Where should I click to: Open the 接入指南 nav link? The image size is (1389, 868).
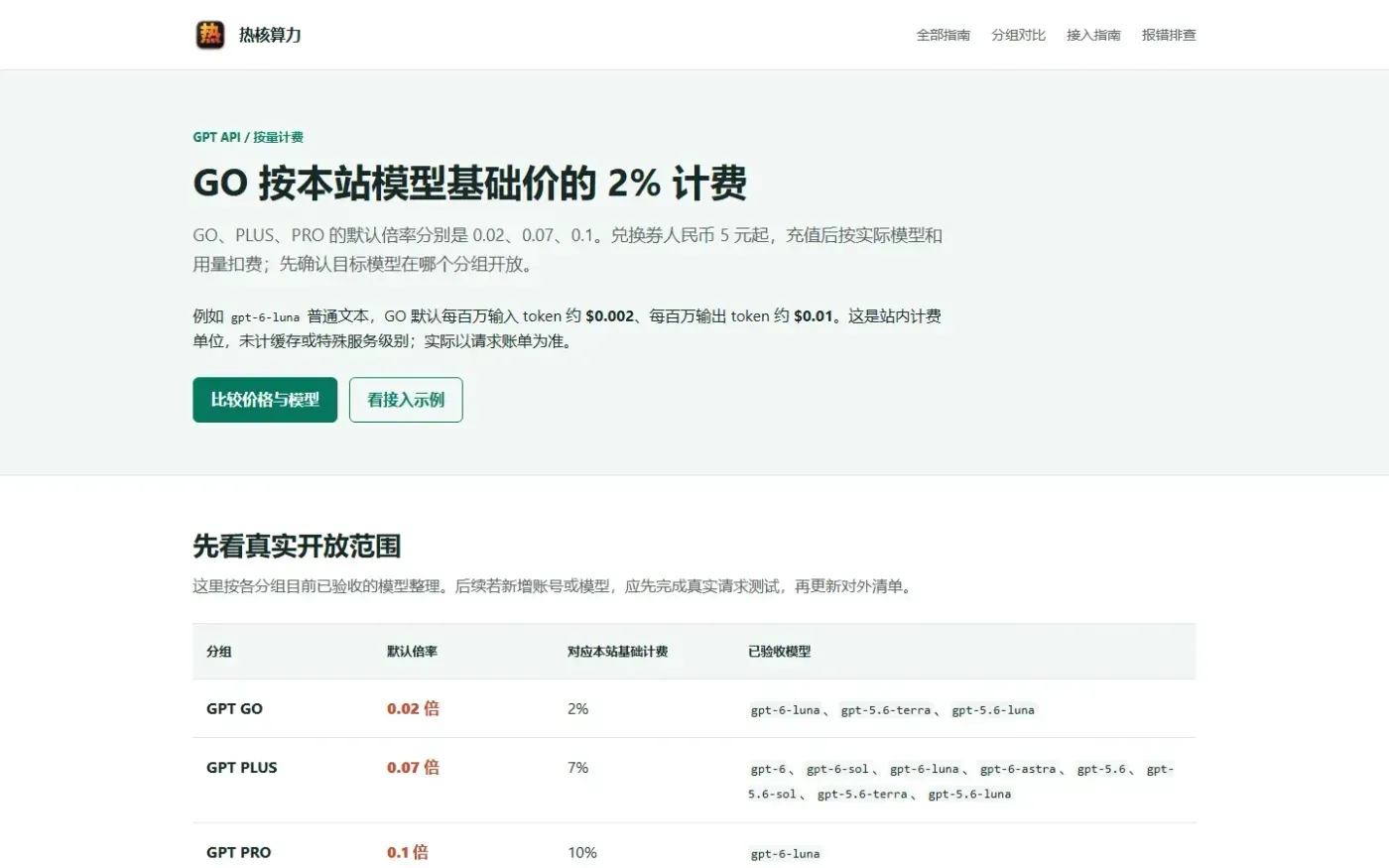(x=1093, y=35)
